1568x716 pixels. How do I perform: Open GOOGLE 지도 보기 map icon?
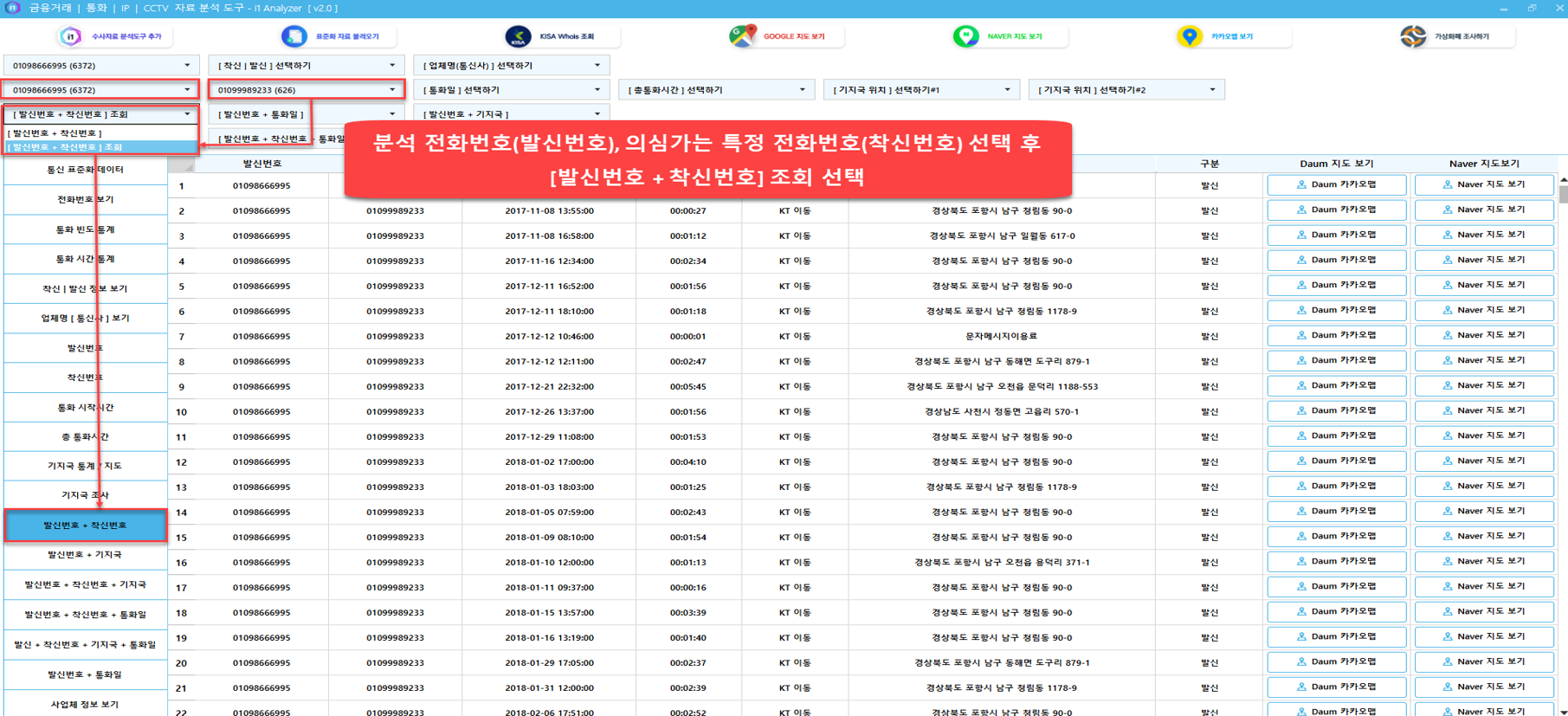742,36
